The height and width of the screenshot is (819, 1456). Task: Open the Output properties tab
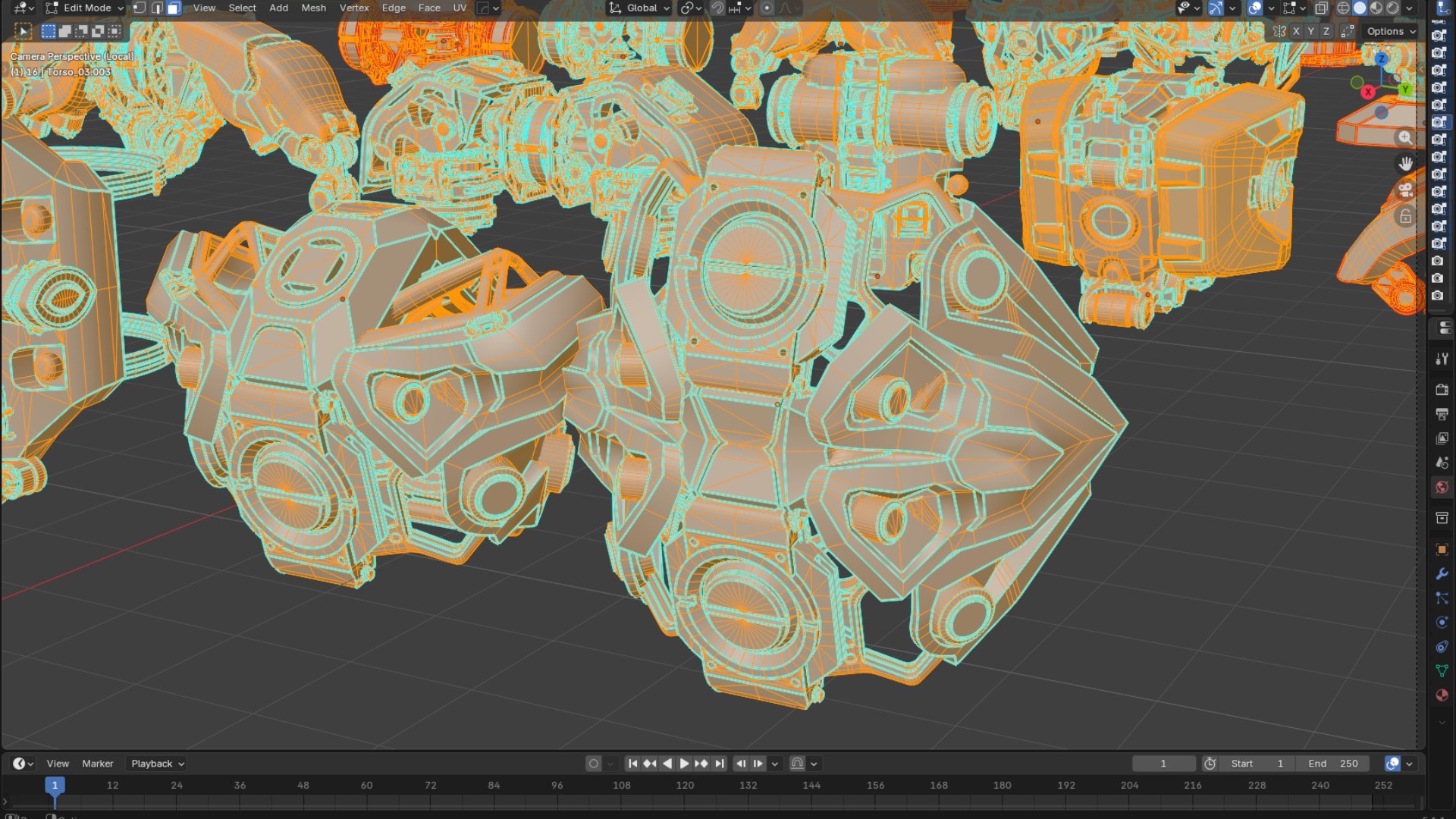1442,414
